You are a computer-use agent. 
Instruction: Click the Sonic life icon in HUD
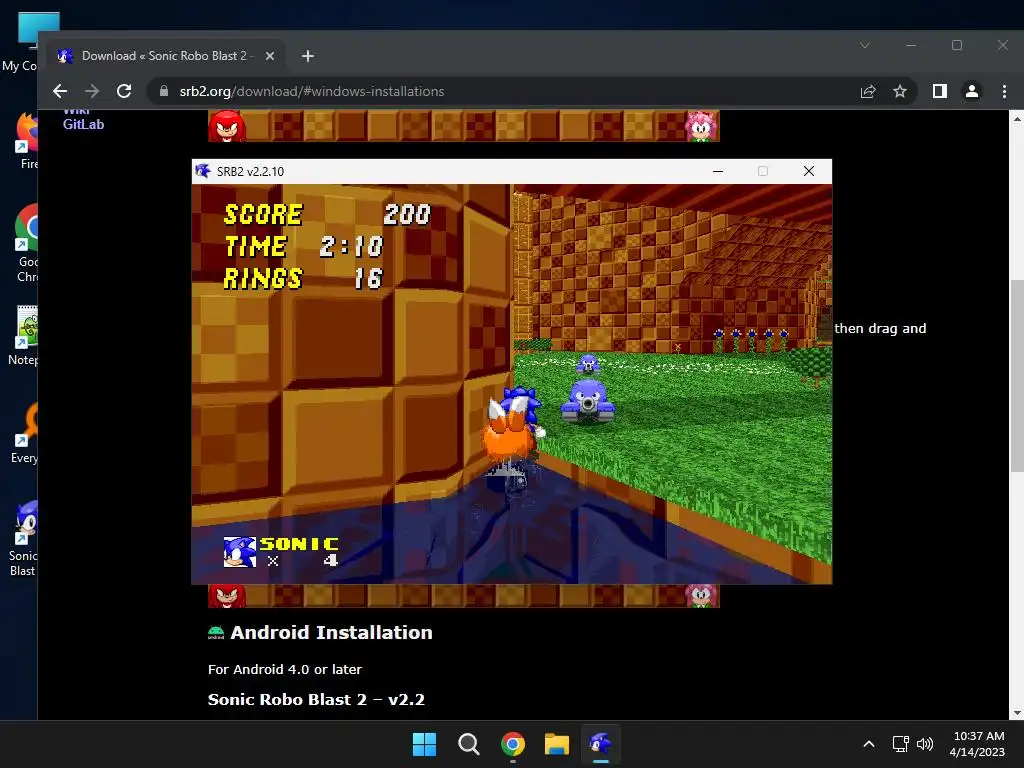coord(239,552)
